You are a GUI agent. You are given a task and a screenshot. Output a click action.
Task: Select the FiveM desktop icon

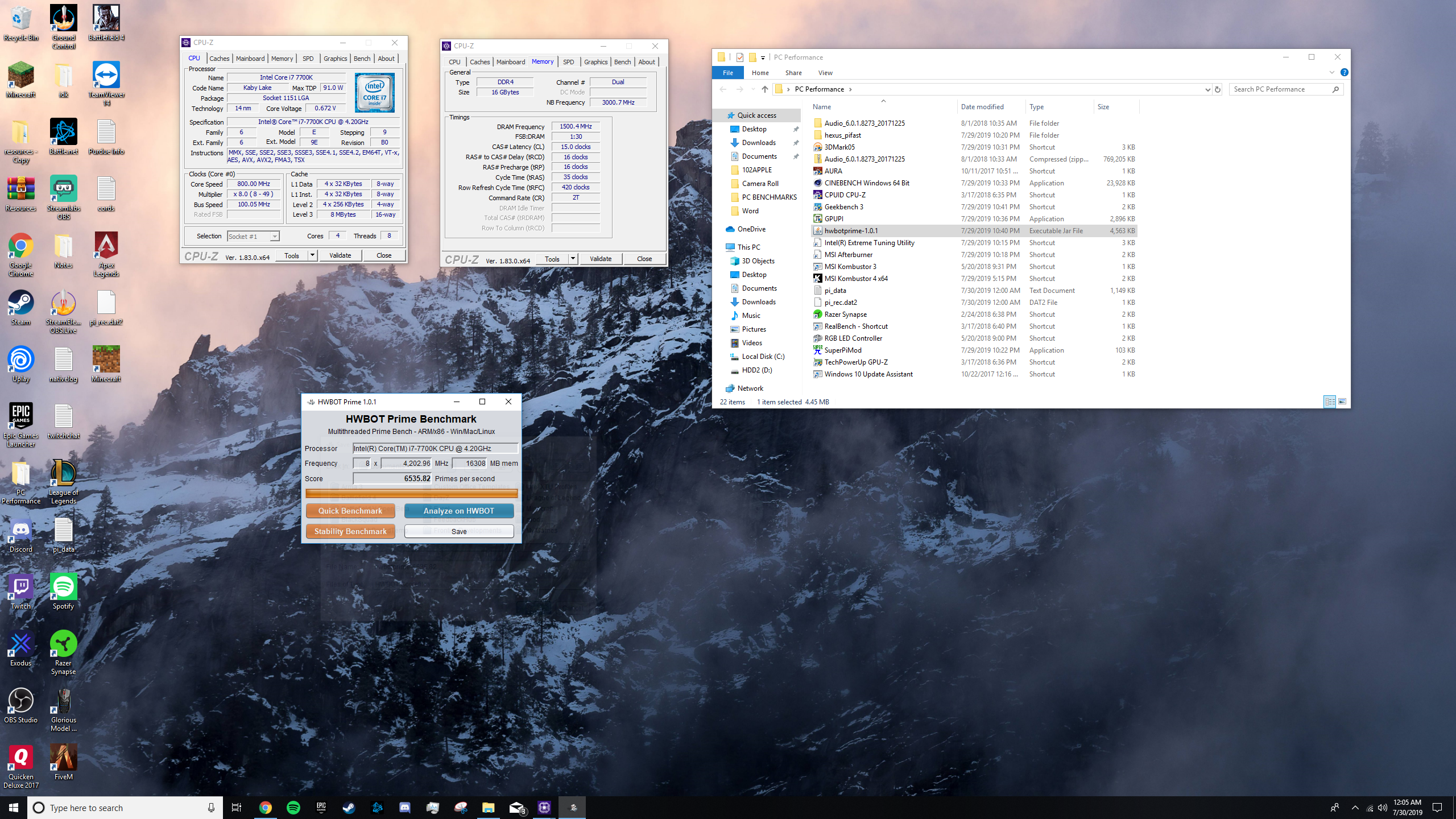pos(63,762)
